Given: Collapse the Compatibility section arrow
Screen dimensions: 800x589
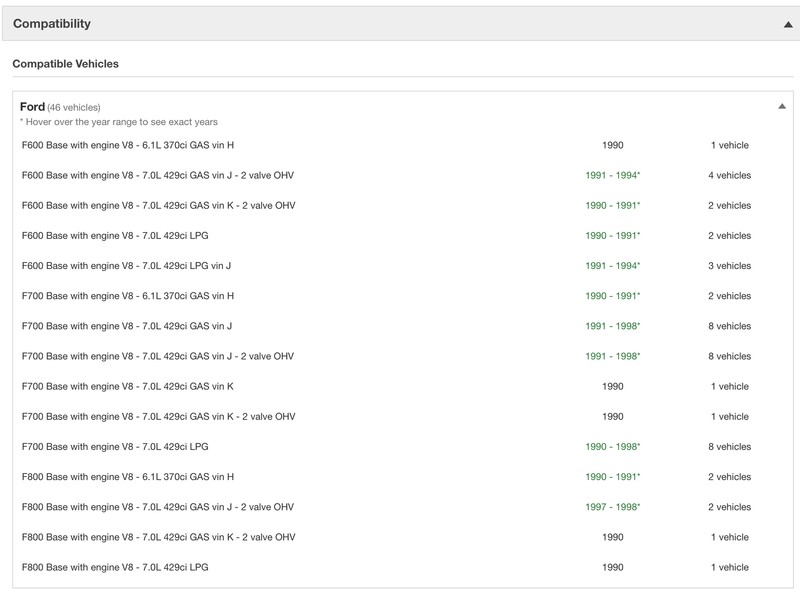Looking at the screenshot, I should pyautogui.click(x=788, y=24).
